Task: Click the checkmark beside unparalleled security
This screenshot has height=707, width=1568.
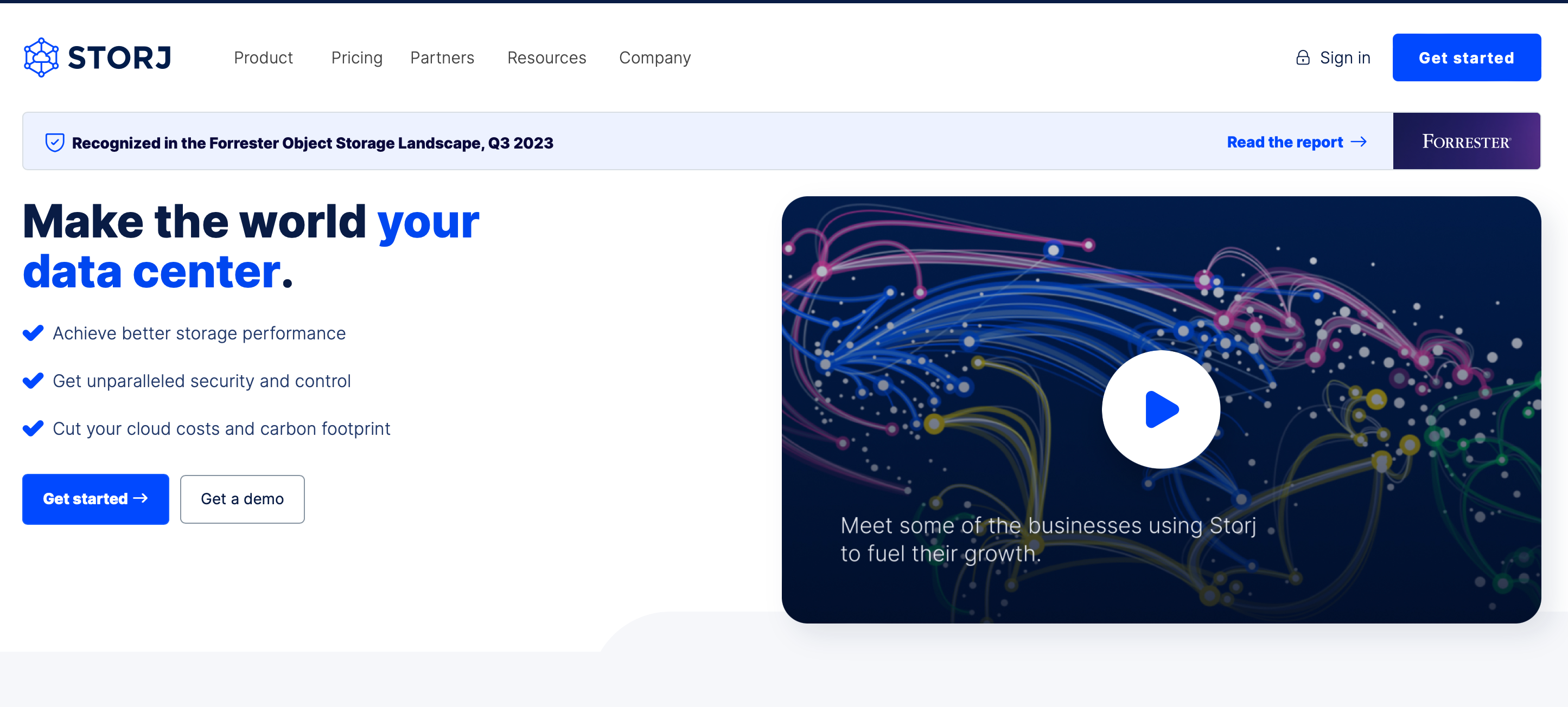Action: click(x=34, y=380)
